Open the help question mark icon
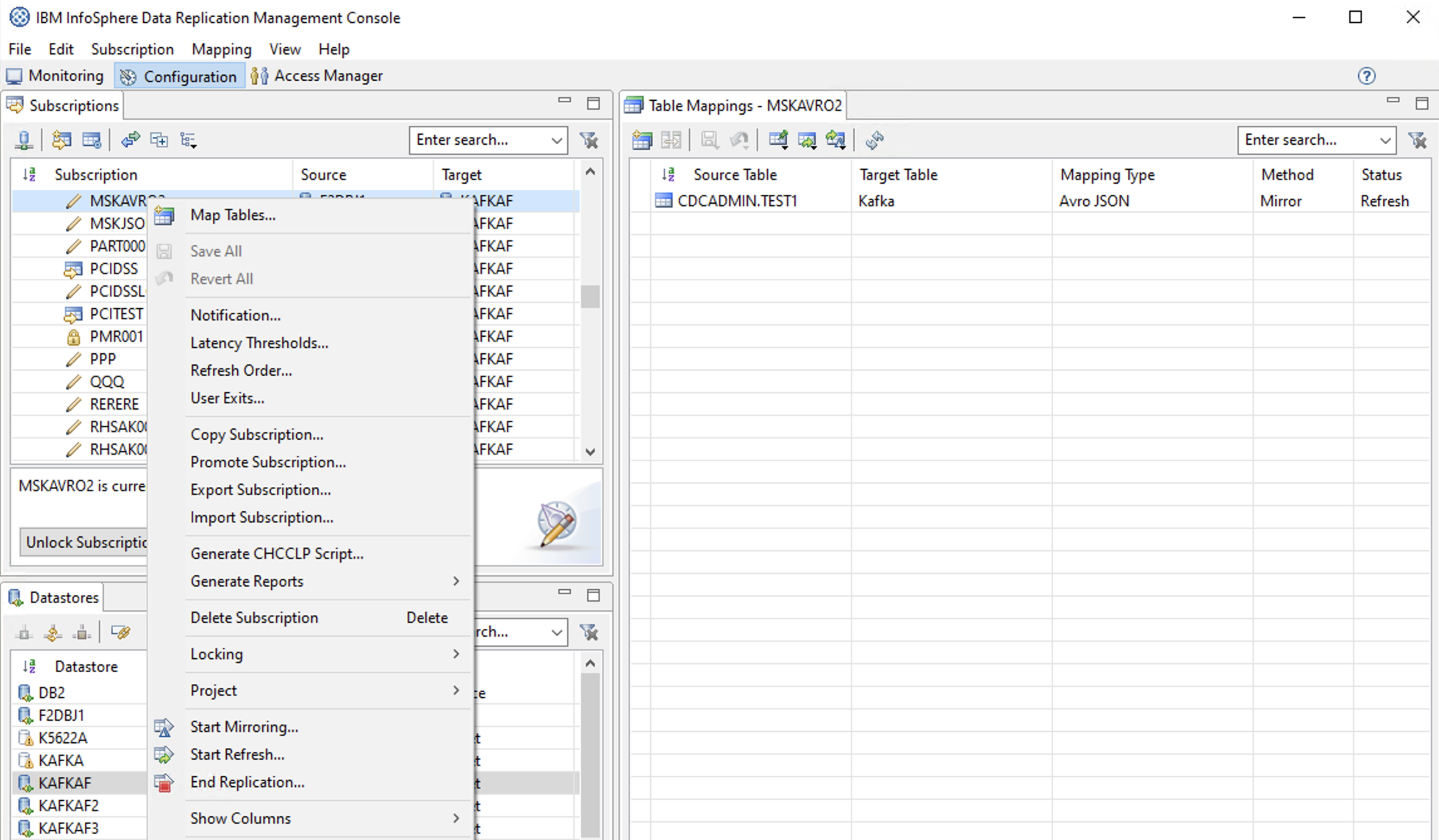The width and height of the screenshot is (1439, 840). click(x=1366, y=76)
